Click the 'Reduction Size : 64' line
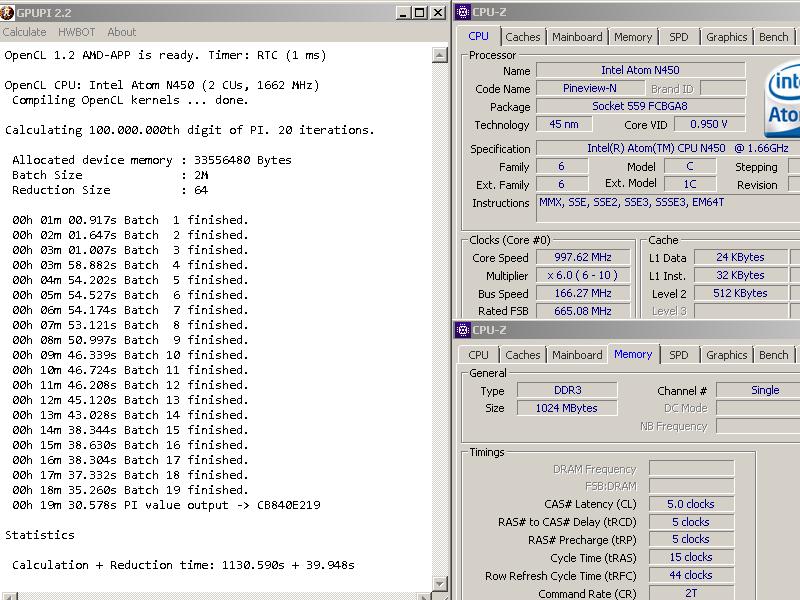 [110, 190]
